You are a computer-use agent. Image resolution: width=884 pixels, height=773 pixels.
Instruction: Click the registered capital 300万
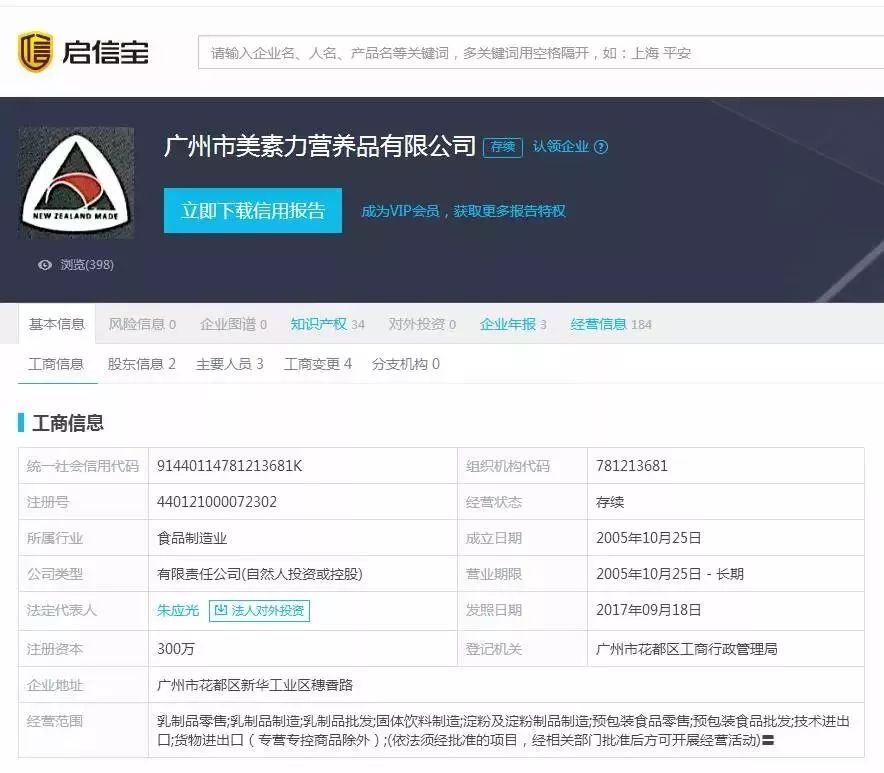176,649
